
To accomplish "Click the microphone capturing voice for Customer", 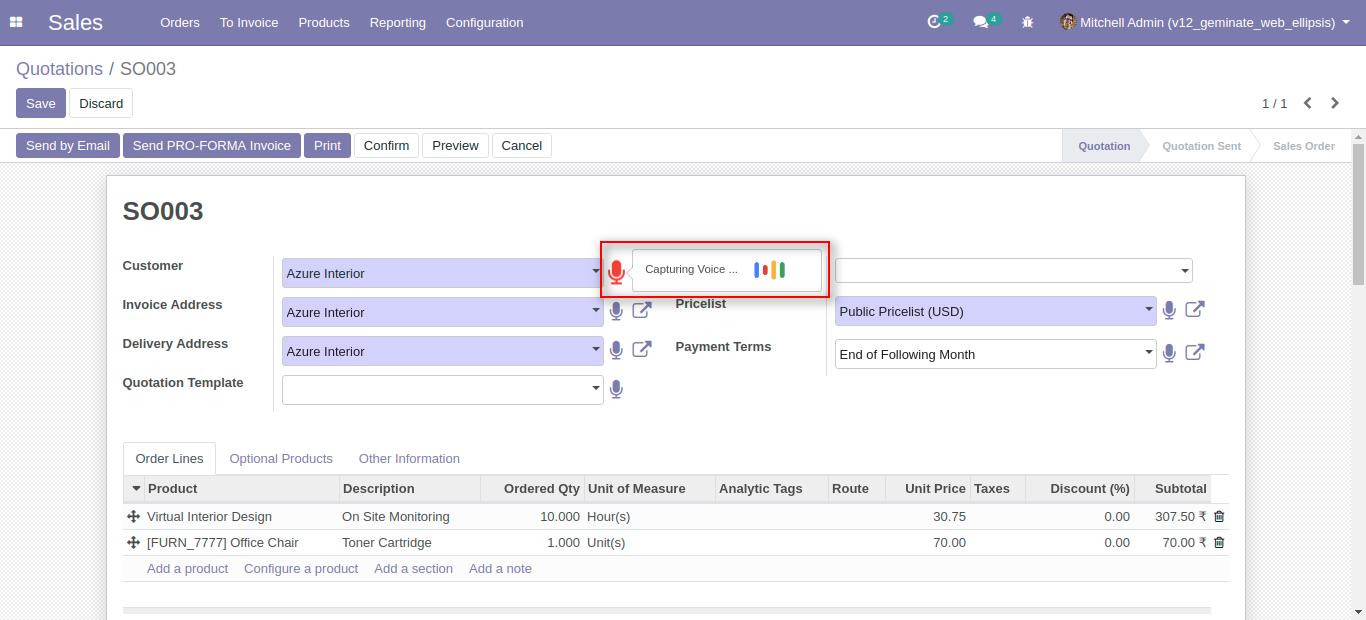I will click(616, 270).
